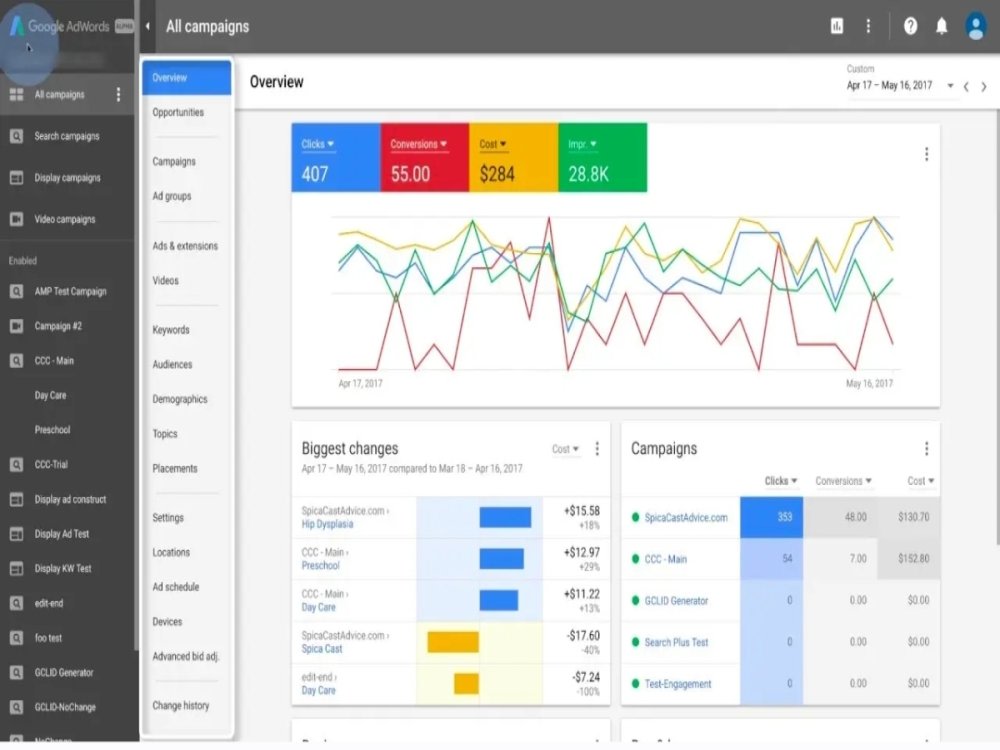Open Opportunities page in navigation

(178, 112)
